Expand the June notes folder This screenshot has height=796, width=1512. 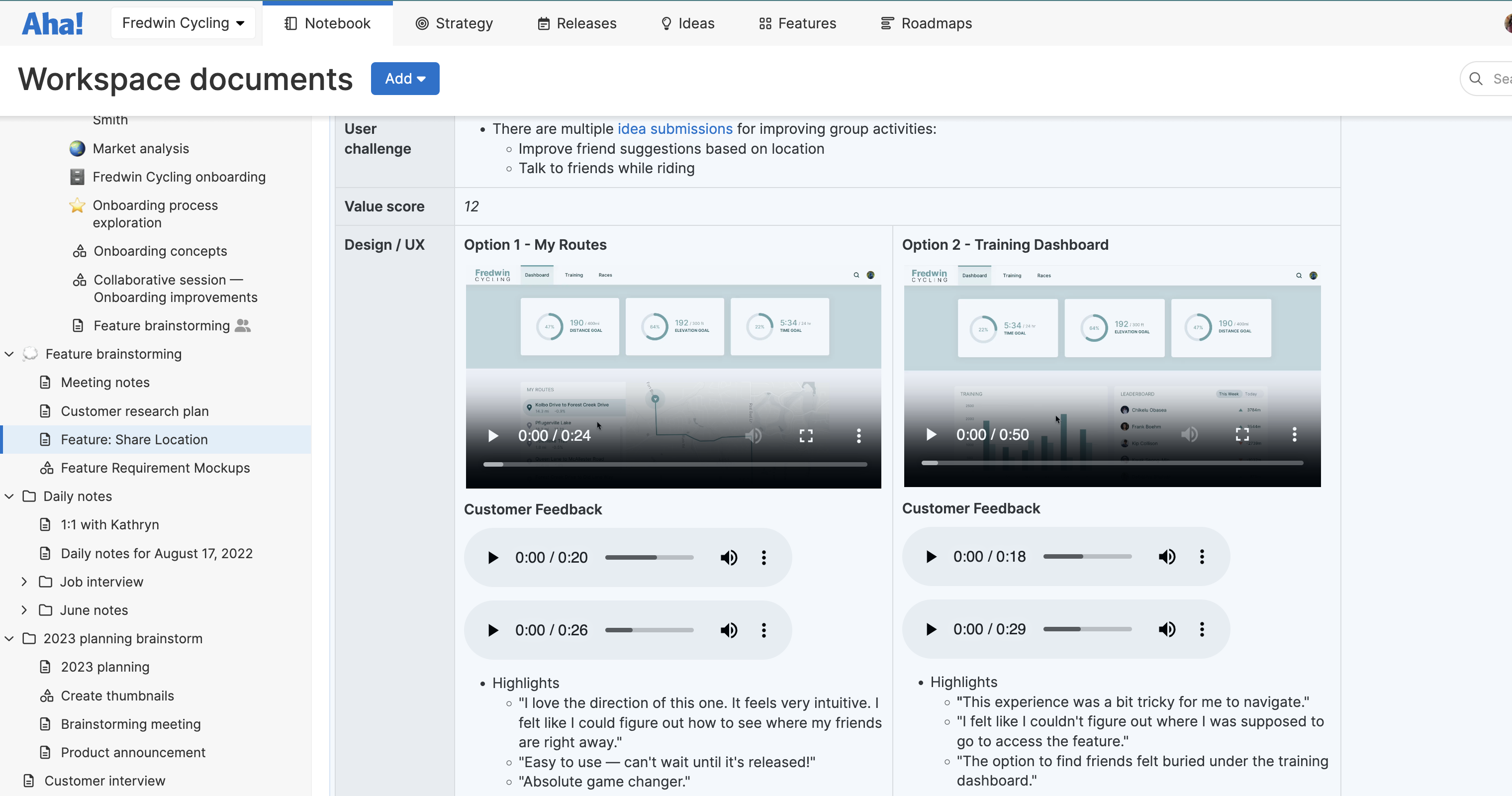coord(24,610)
